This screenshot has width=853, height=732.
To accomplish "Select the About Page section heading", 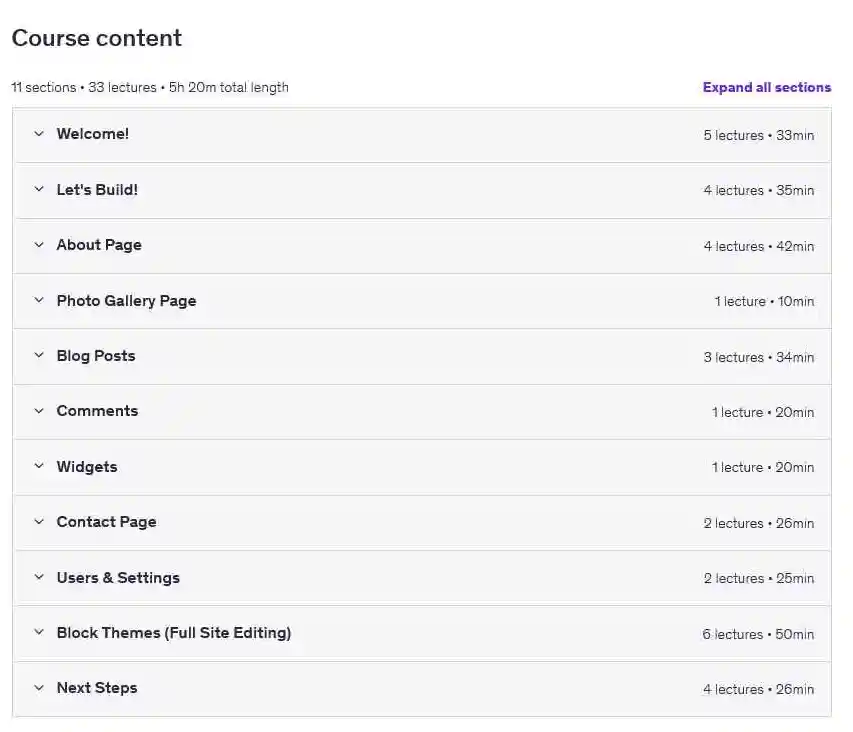I will pos(99,245).
